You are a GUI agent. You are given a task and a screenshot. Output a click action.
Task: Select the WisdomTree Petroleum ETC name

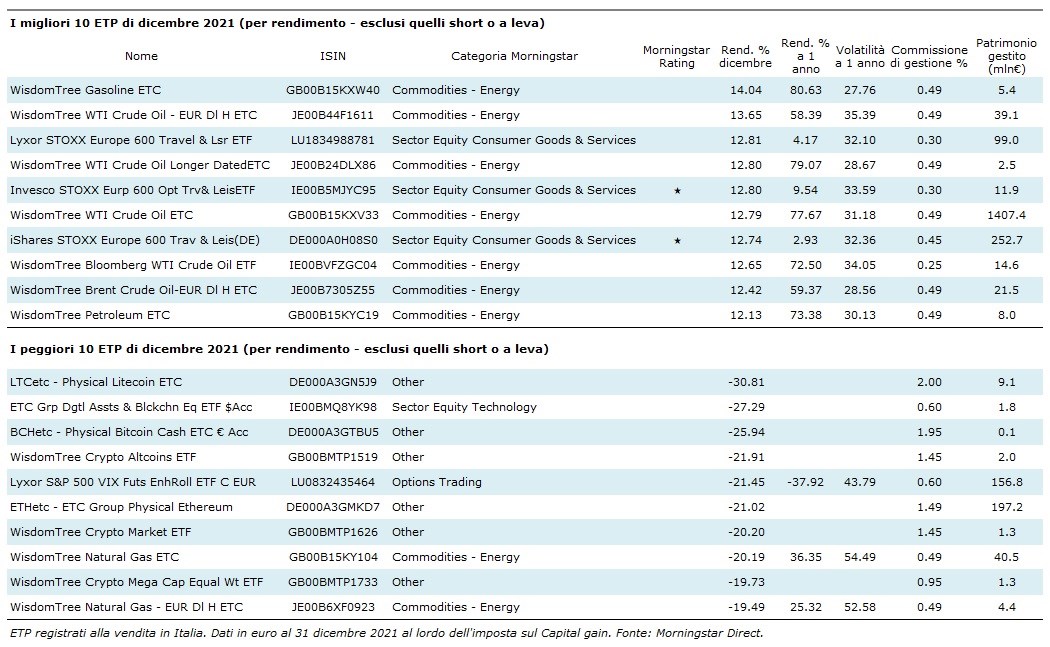pyautogui.click(x=90, y=315)
